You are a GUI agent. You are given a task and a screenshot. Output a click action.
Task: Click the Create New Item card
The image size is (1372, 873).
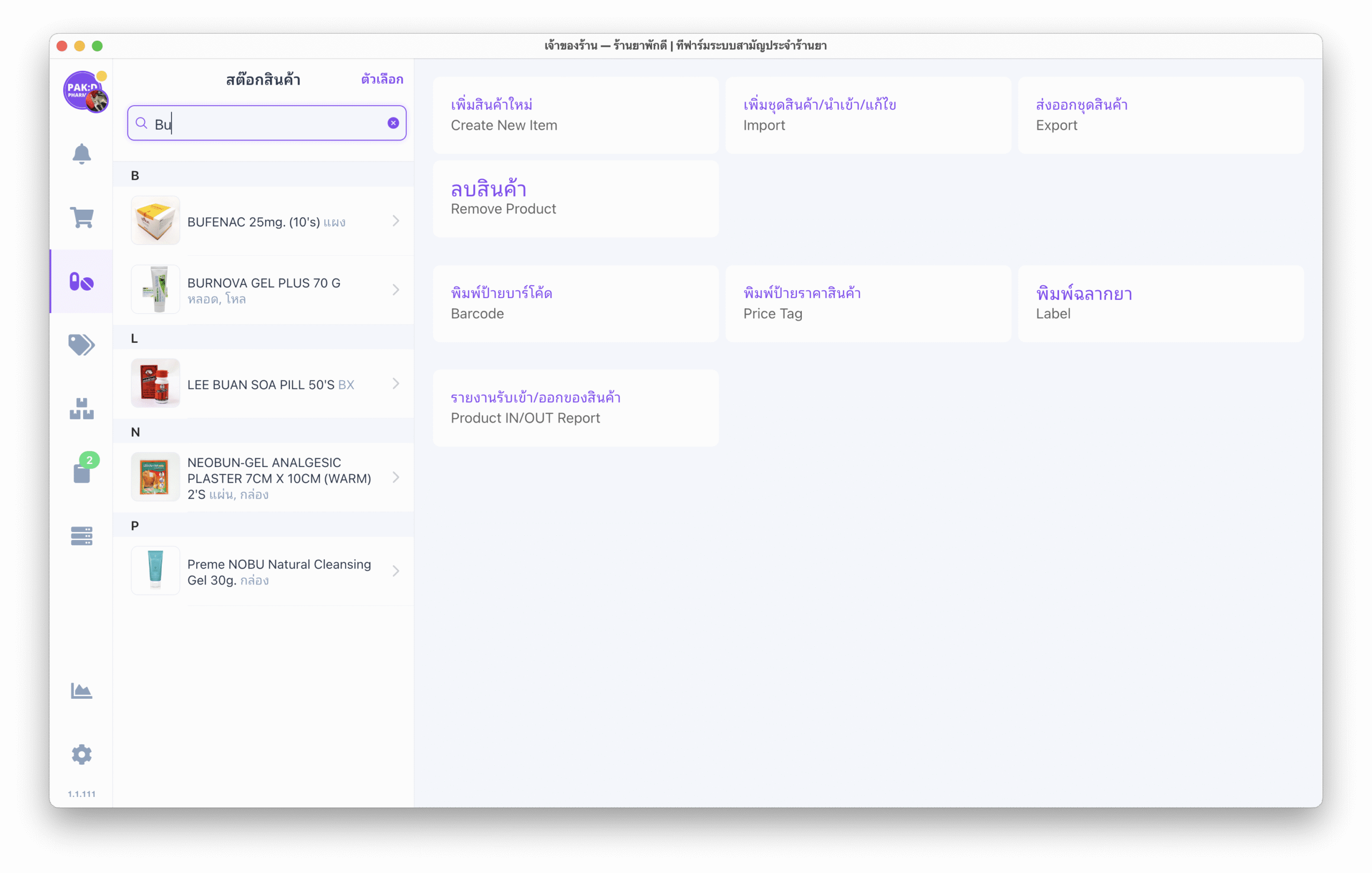(576, 115)
